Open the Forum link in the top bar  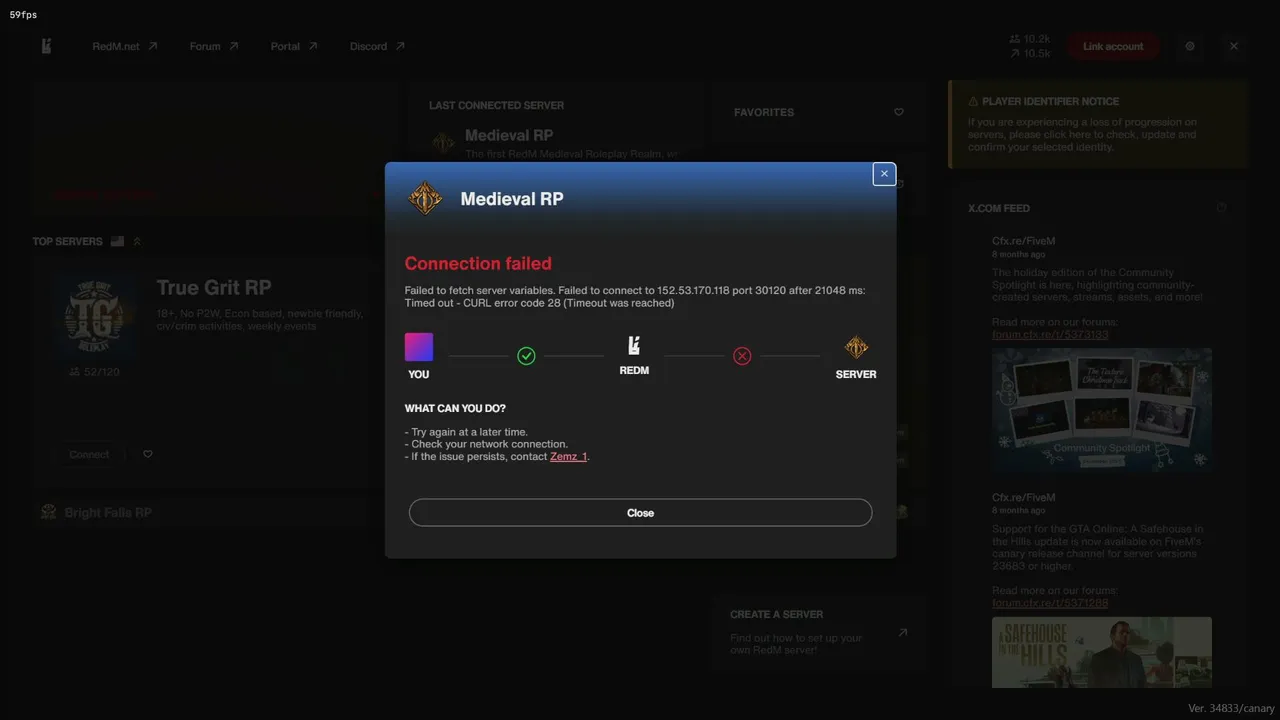[x=214, y=46]
